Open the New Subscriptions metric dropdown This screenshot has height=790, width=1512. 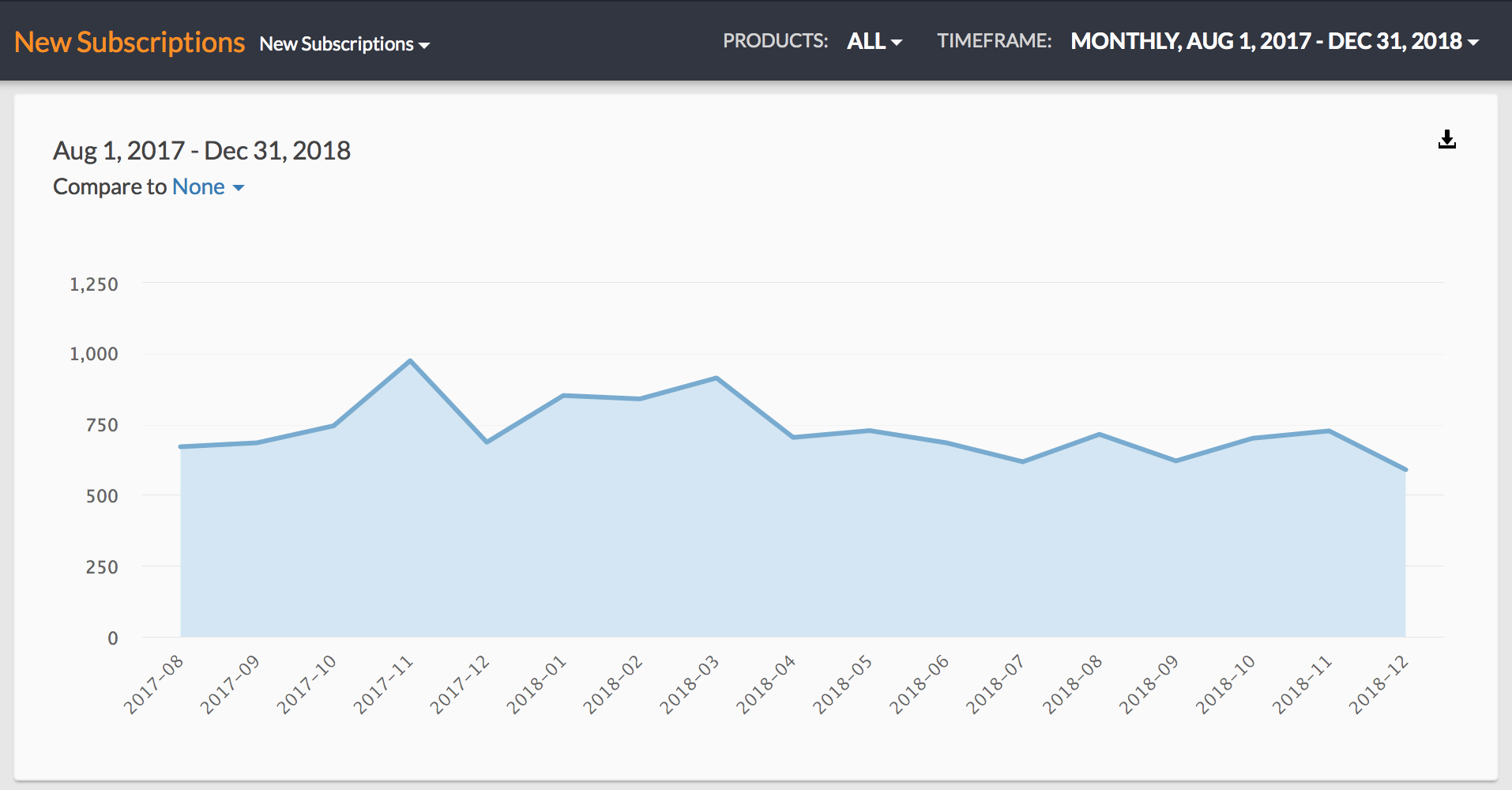tap(344, 44)
